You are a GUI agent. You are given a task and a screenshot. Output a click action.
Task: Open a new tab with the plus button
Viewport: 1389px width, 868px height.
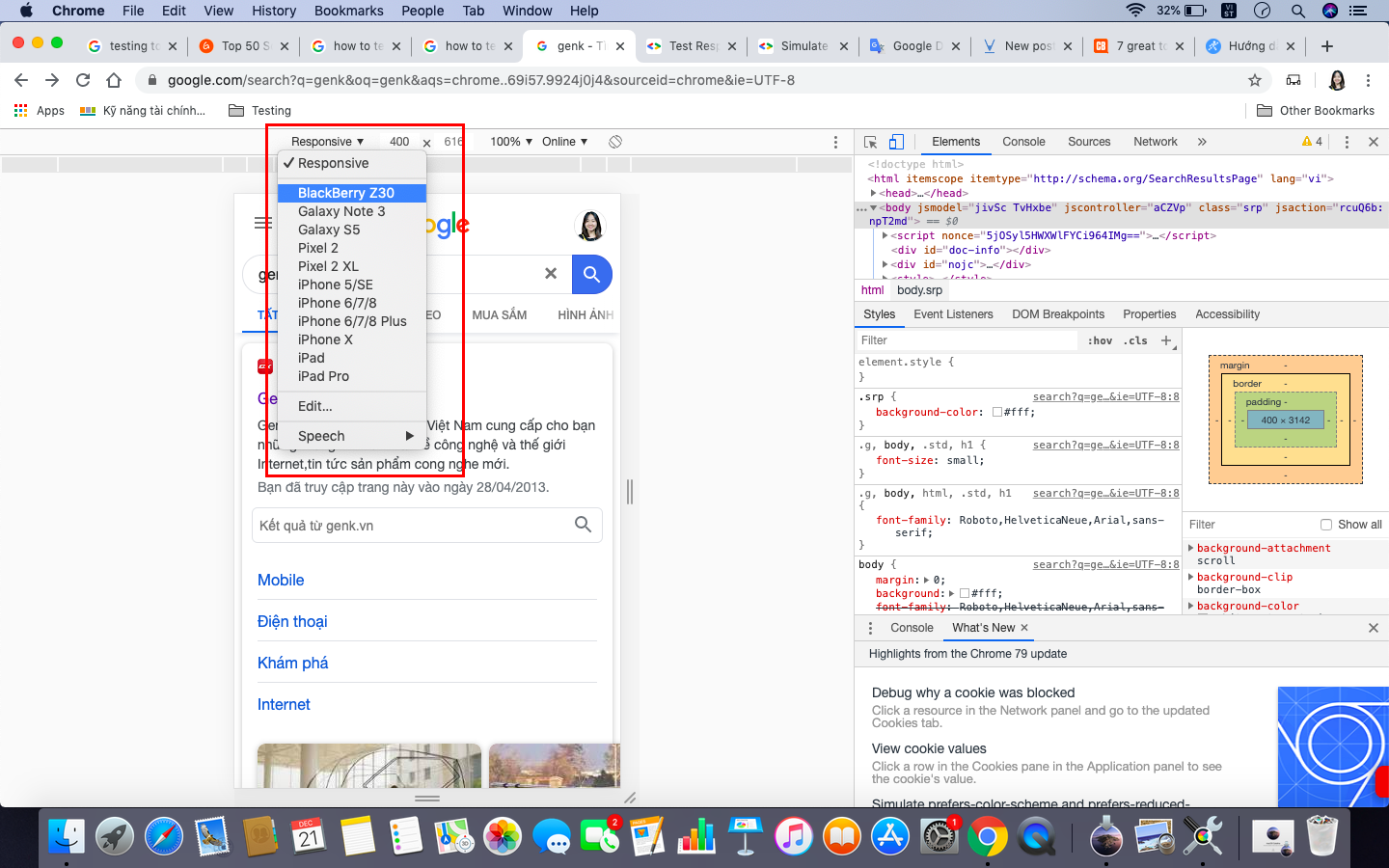click(x=1327, y=46)
